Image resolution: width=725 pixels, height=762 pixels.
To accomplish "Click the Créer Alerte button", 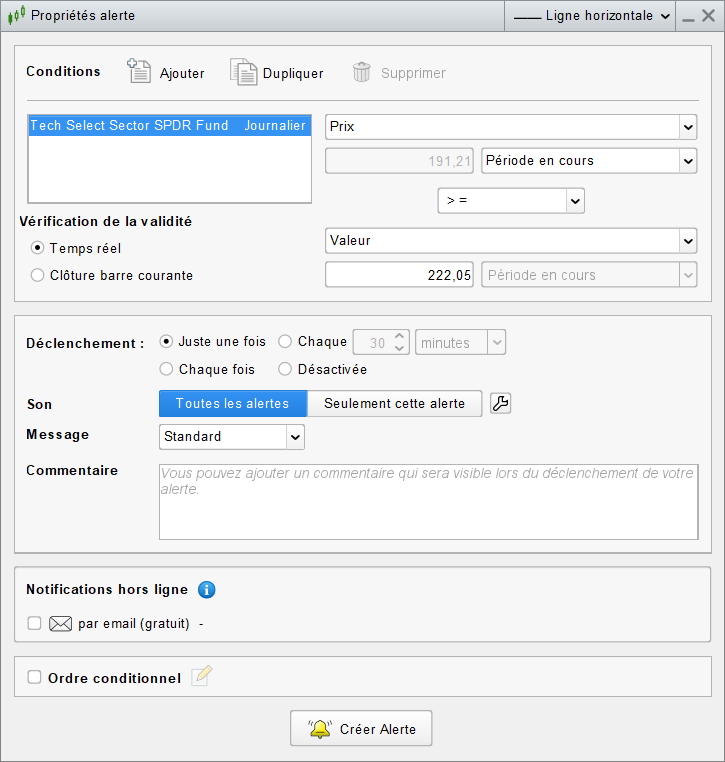I will [x=361, y=728].
